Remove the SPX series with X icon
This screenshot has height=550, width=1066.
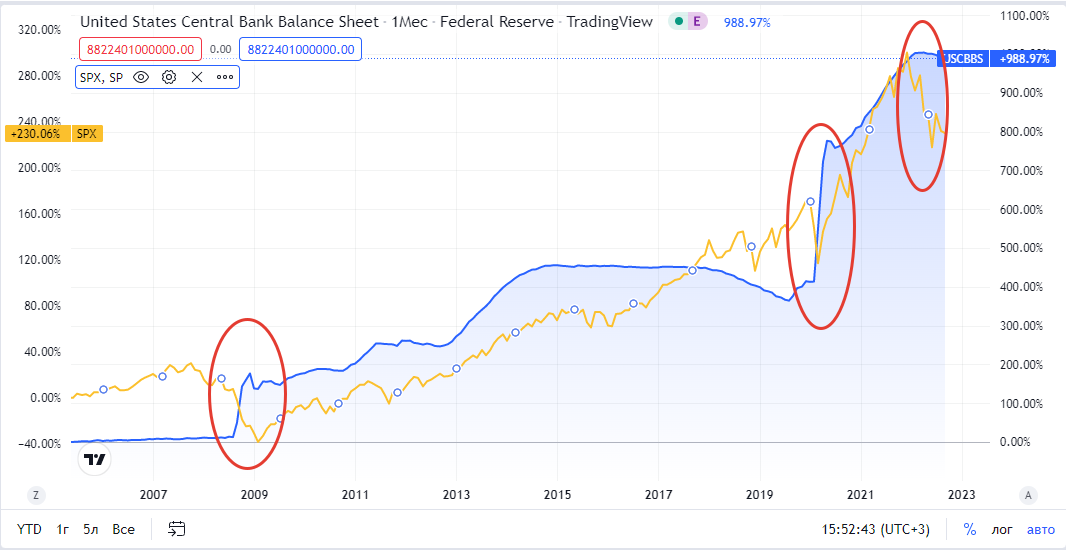(x=196, y=77)
